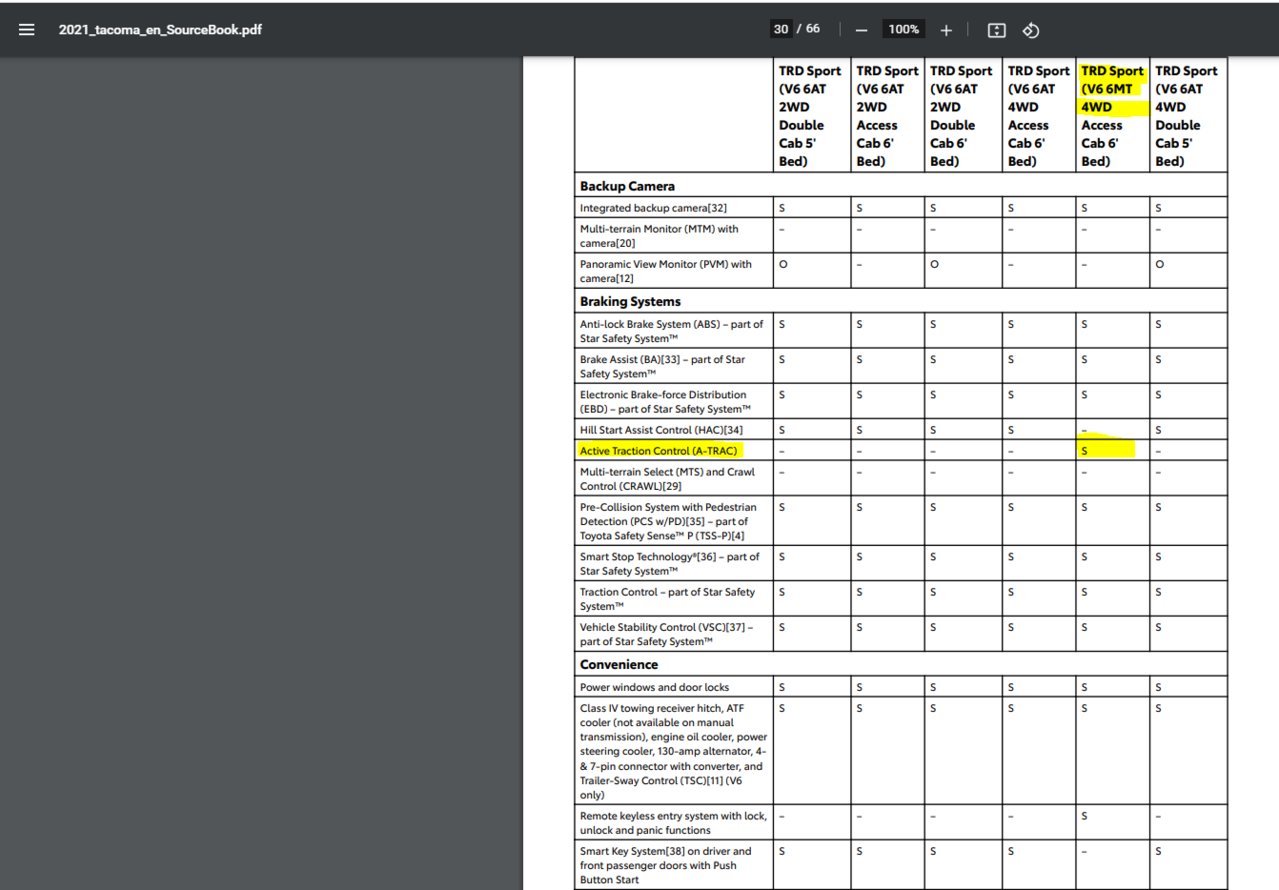Select the V6 6AT 2WD Double Cab 5' Bed header
Viewport: 1279px width, 890px height.
(810, 116)
